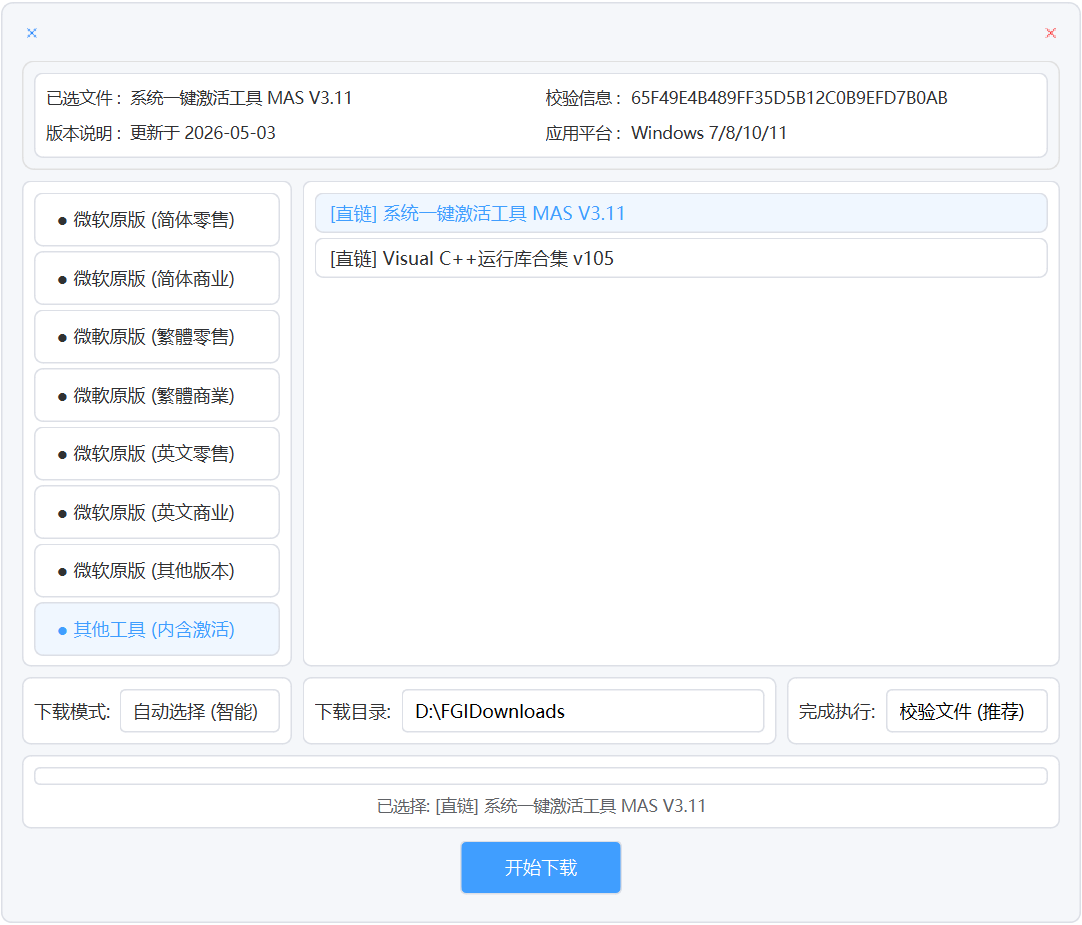Click the download progress bar
1082x925 pixels.
tap(541, 776)
